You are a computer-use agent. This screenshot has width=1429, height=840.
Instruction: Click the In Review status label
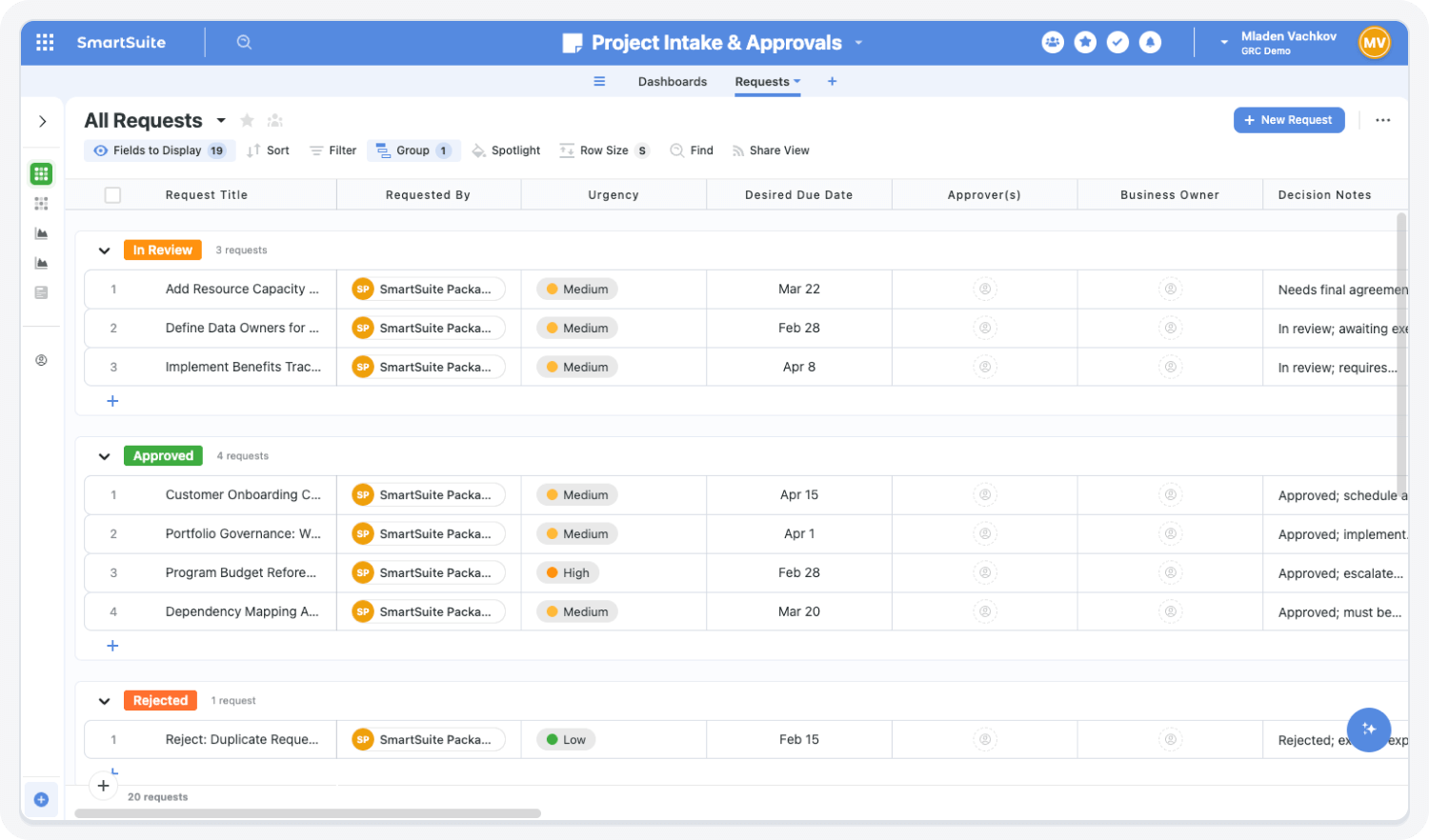162,250
